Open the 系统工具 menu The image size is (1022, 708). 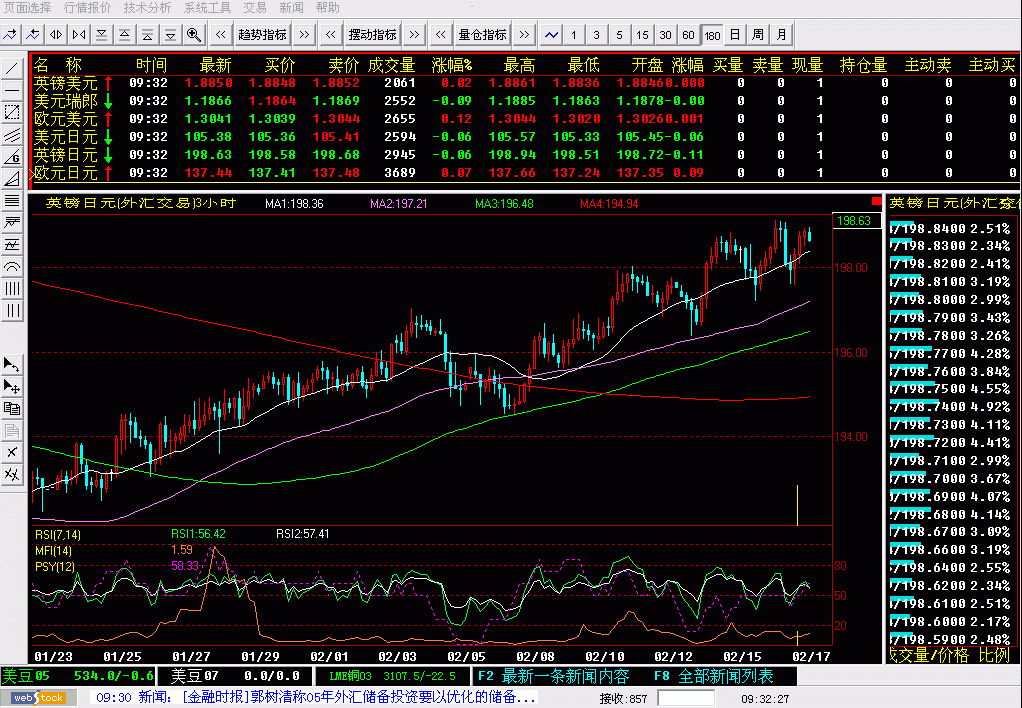(x=207, y=8)
